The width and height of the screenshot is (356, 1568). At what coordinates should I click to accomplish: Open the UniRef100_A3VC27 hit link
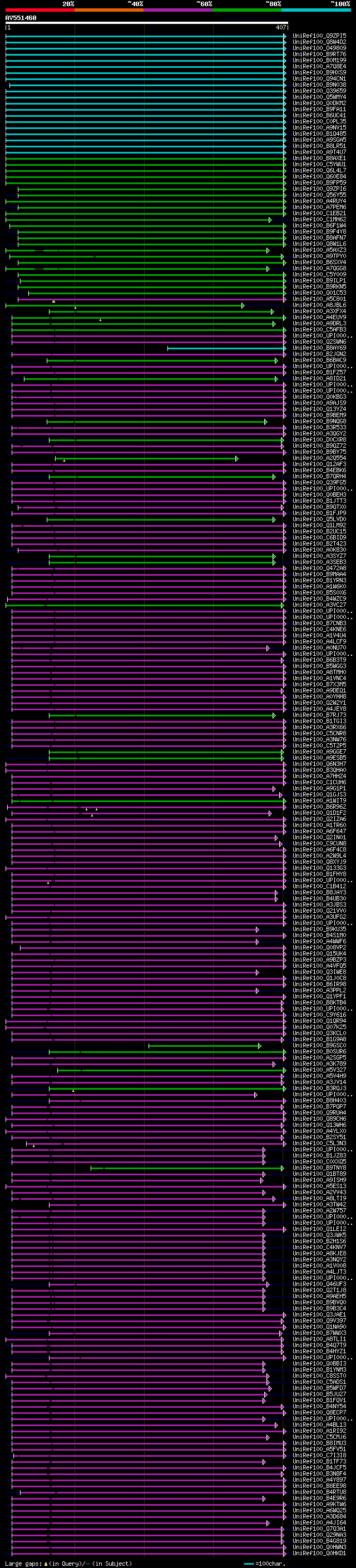(319, 606)
